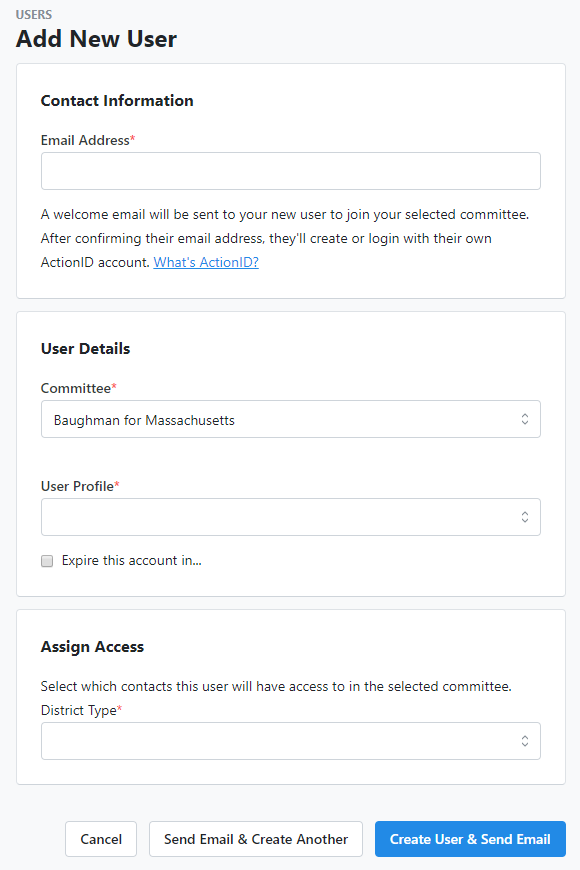Click the Add New User page title
580x870 pixels.
pyautogui.click(x=96, y=39)
